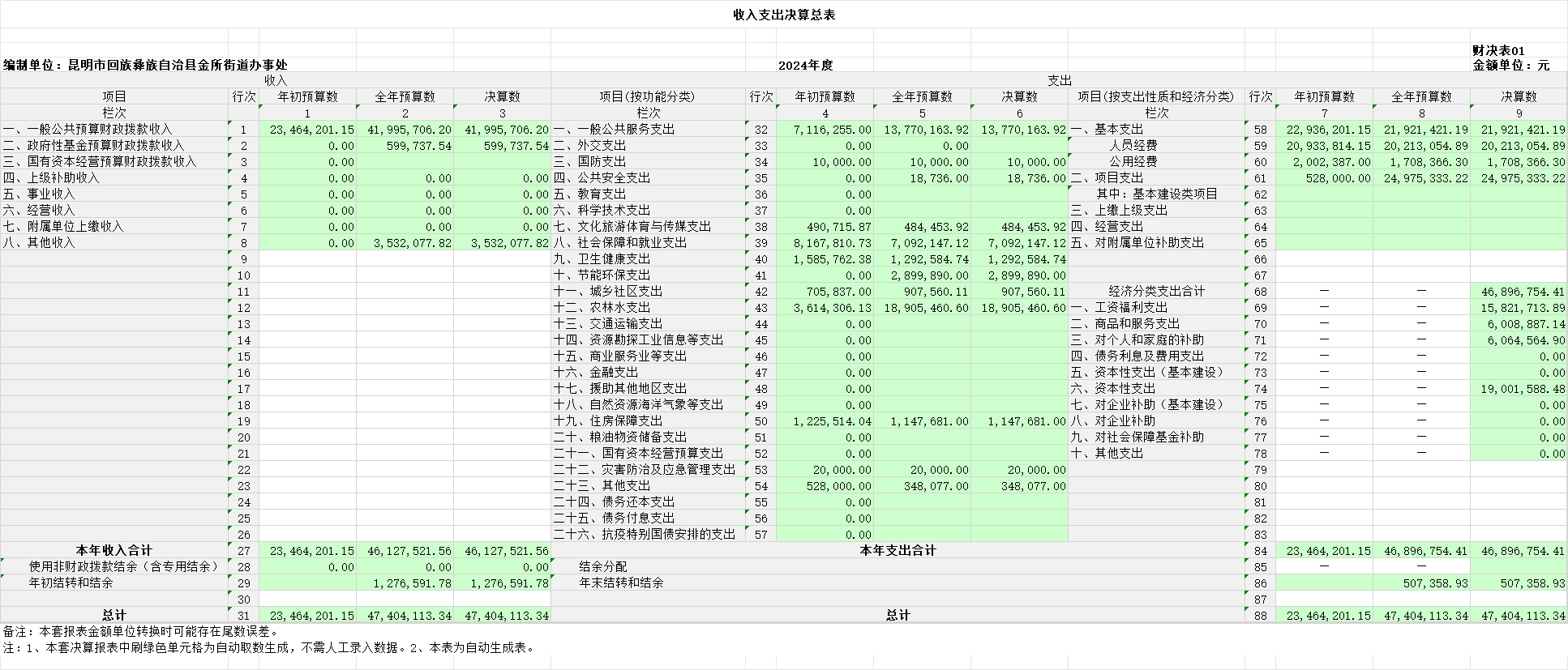This screenshot has height=670, width=1568.
Task: Select the 项目(按功能分类) column header
Action: 647,96
